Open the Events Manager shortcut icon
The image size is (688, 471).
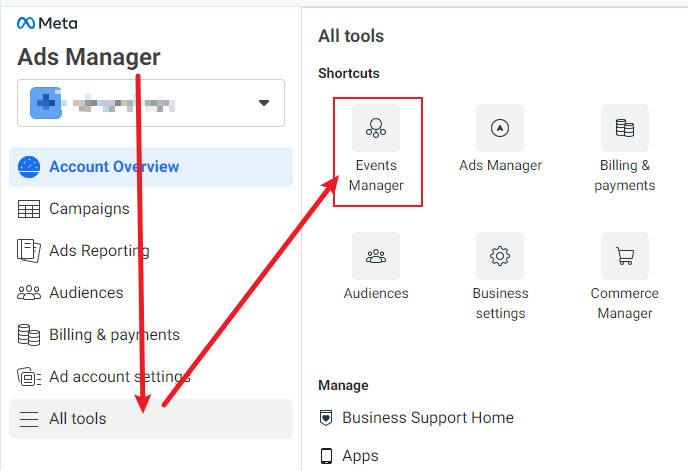click(x=376, y=129)
